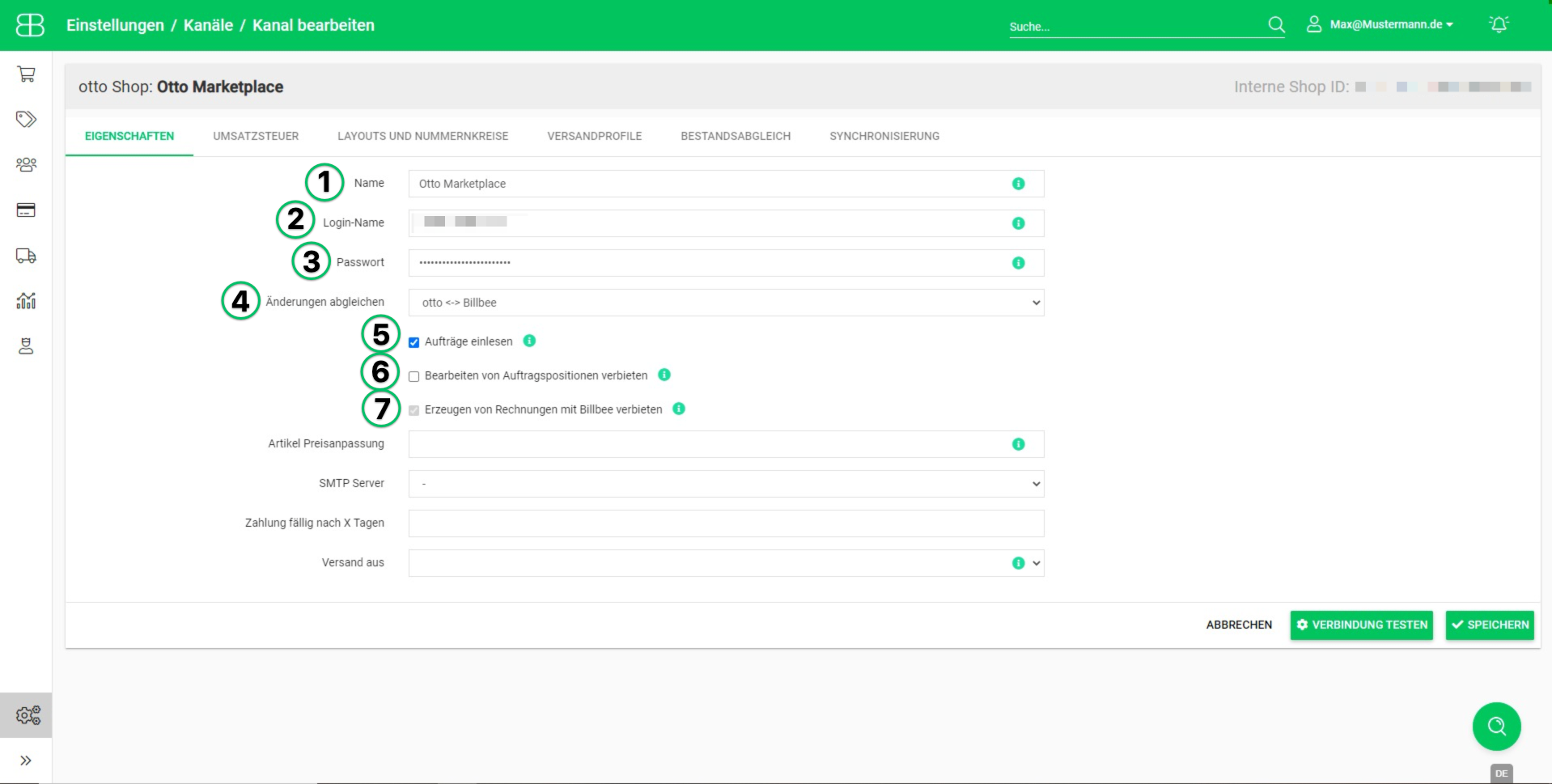Viewport: 1552px width, 784px height.
Task: Focus the Name input field
Action: click(726, 184)
